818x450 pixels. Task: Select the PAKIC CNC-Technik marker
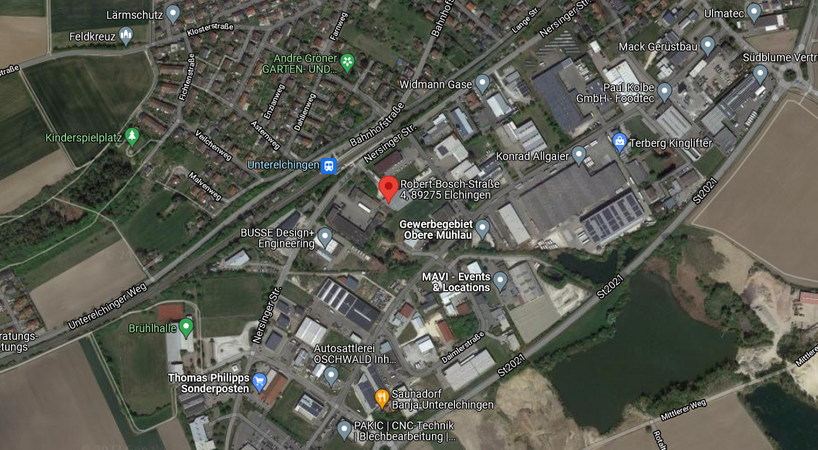click(344, 430)
